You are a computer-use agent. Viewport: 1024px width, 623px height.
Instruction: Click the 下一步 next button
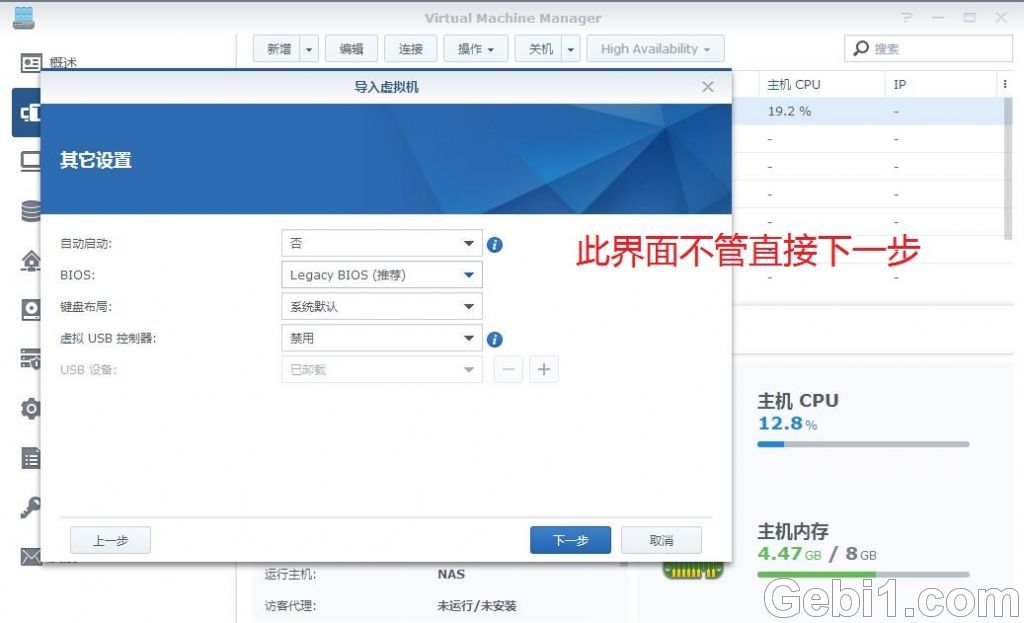570,540
